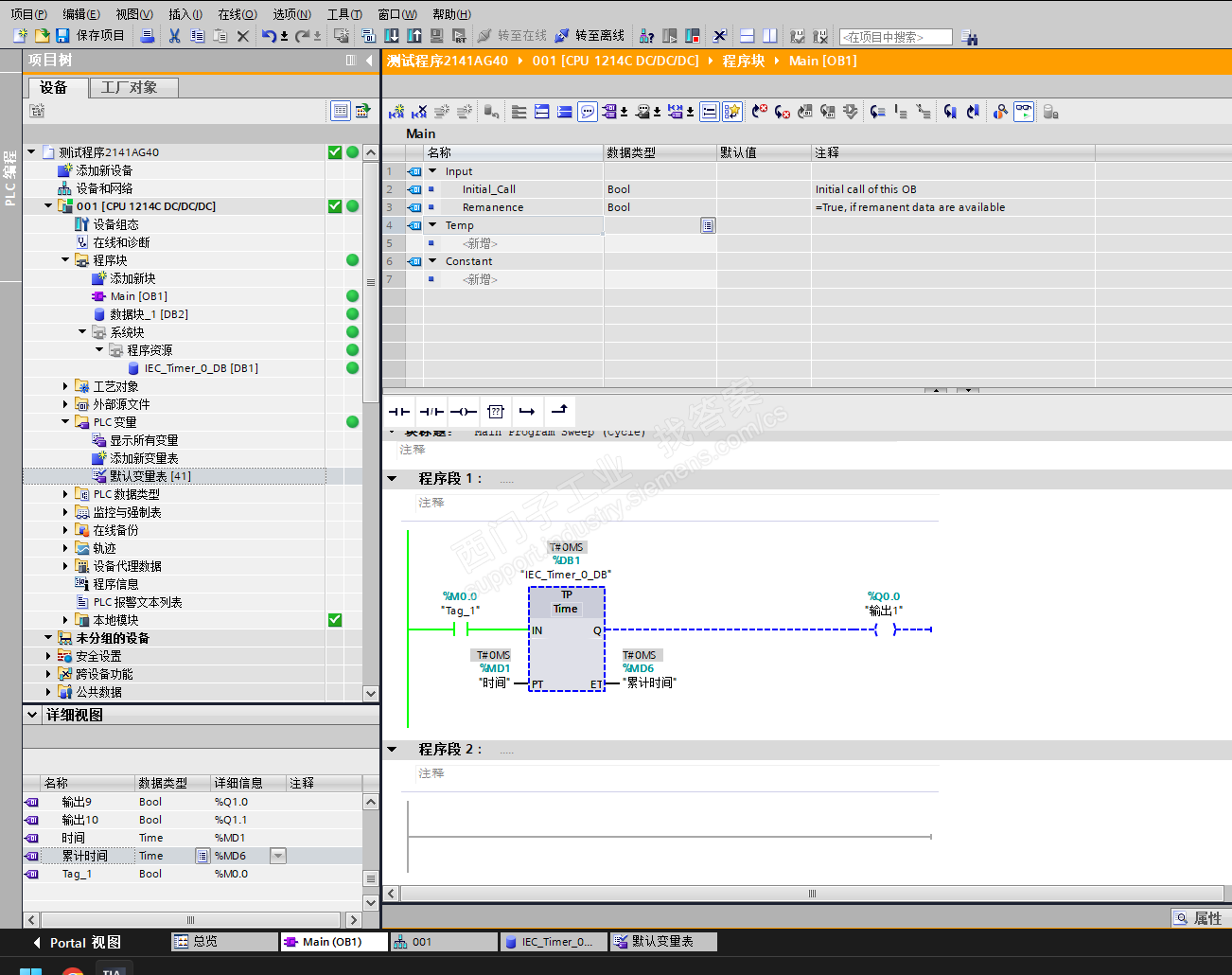Collapse the project tree panel arrow
The height and width of the screenshot is (975, 1232).
368,61
